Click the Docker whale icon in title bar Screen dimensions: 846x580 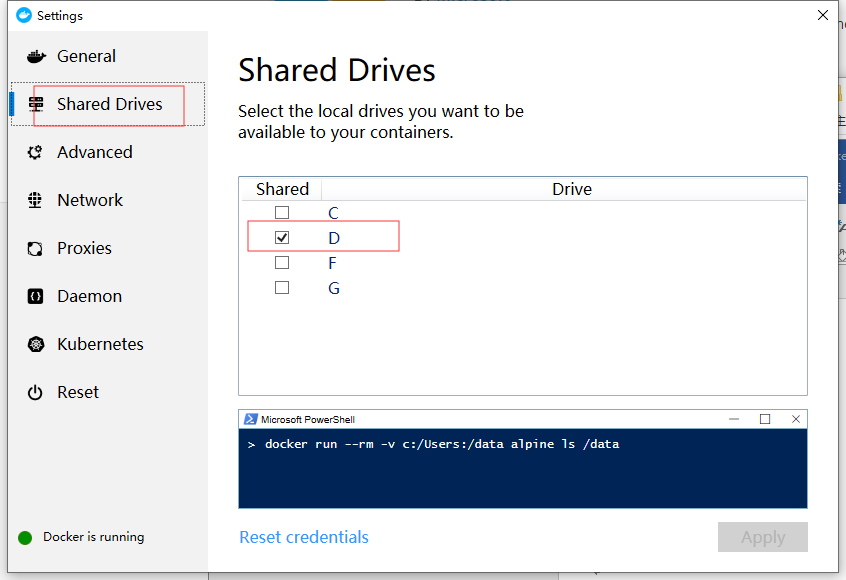(x=24, y=15)
